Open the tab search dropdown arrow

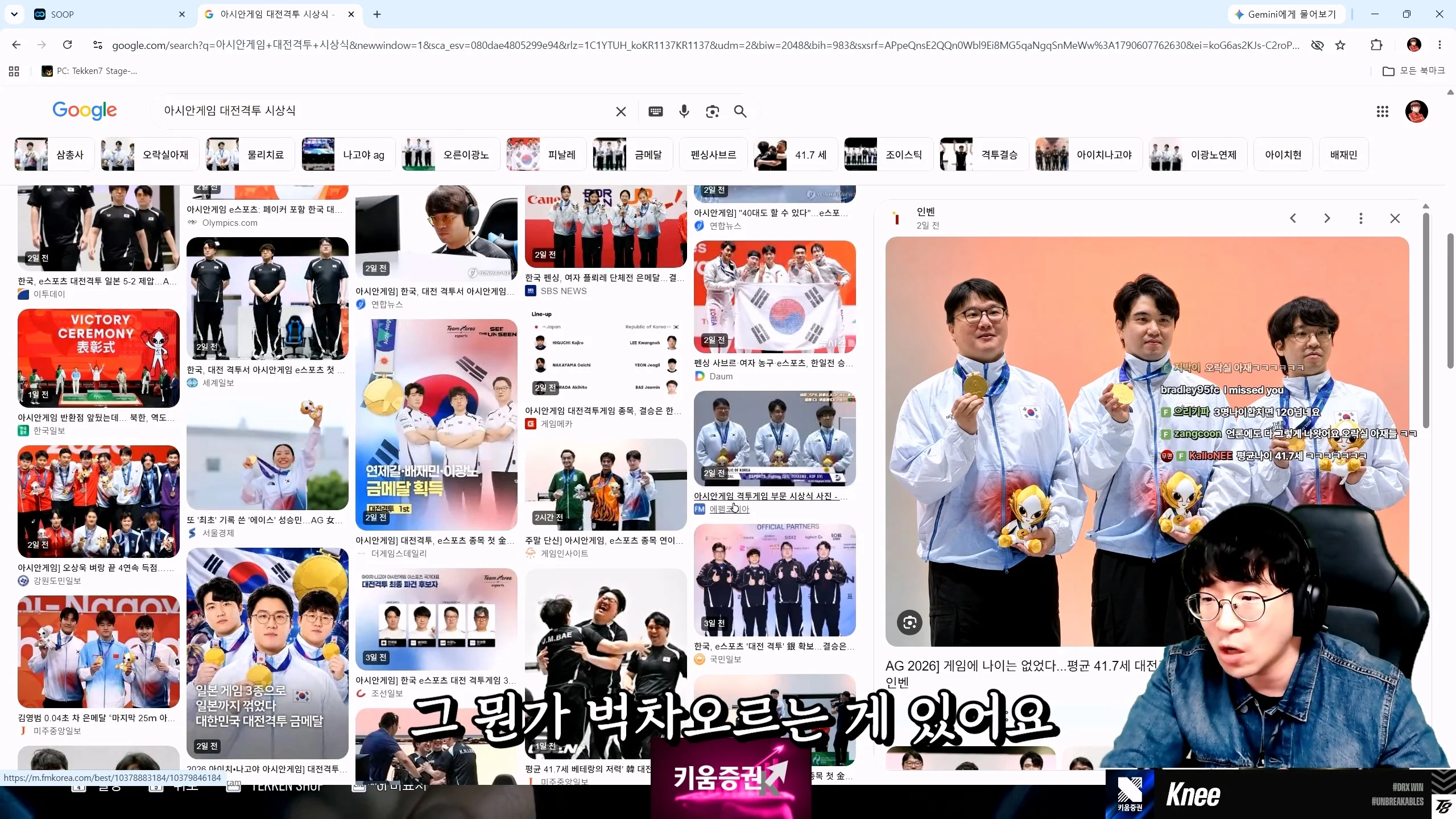click(x=14, y=14)
